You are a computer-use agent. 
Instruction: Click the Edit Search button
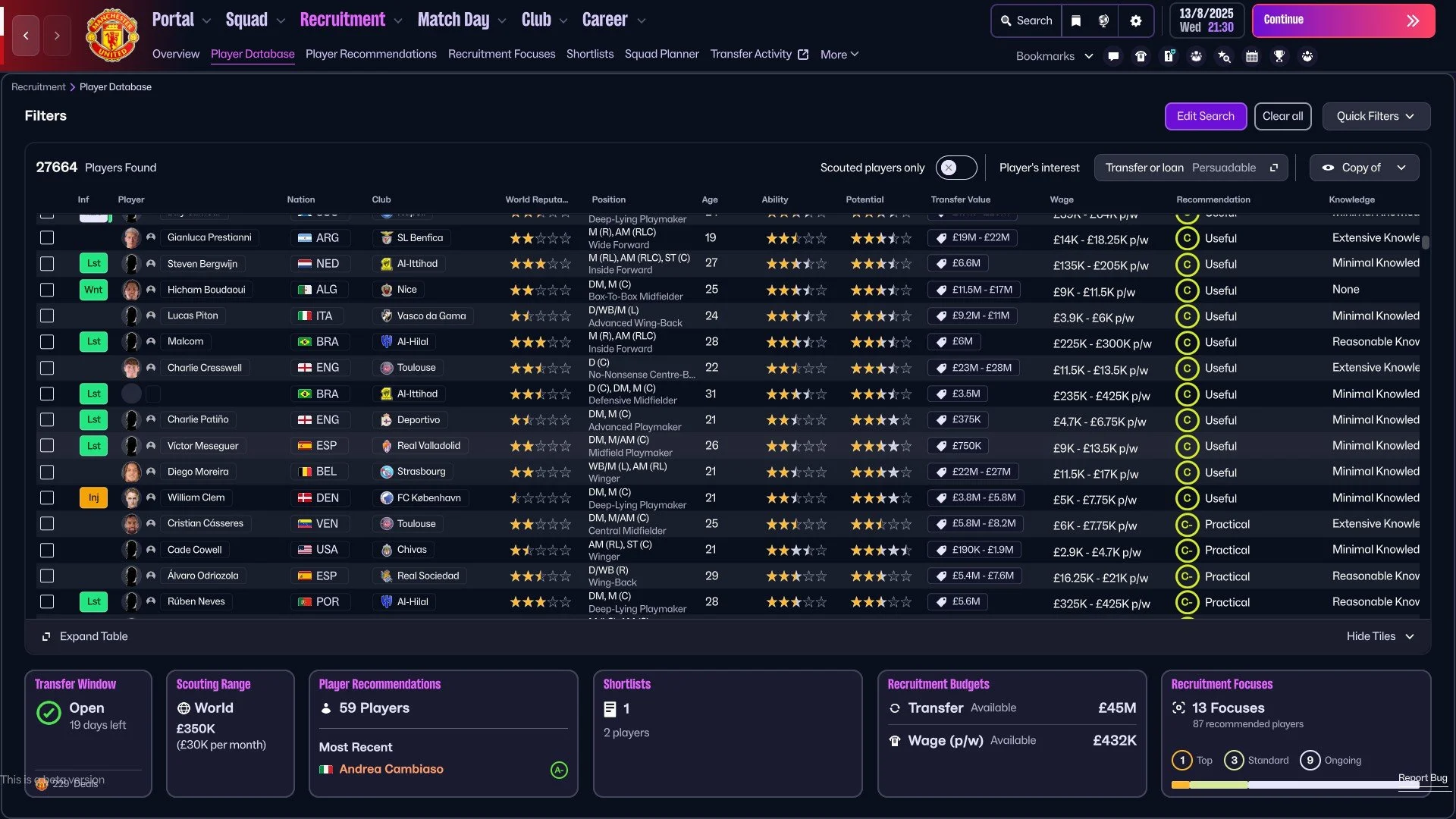point(1206,116)
